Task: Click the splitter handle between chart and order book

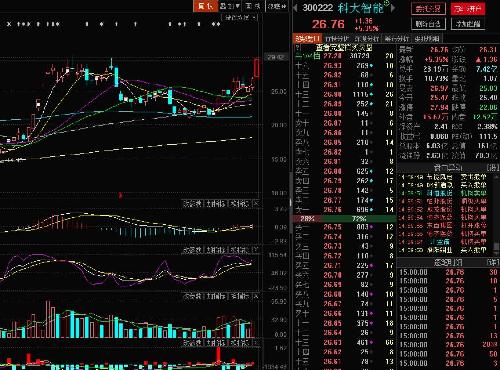Action: 291,202
